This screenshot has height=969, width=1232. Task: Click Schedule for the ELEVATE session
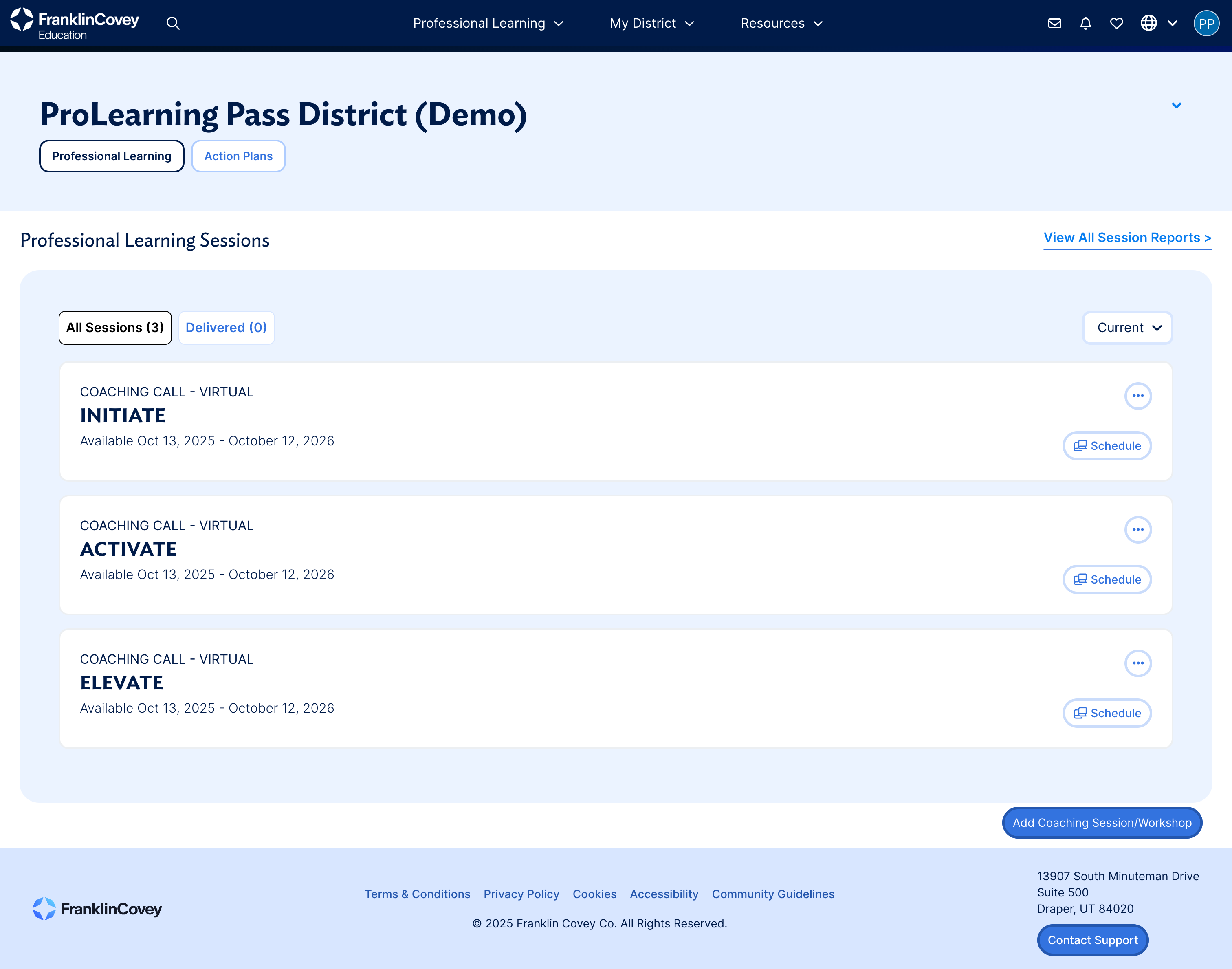click(x=1107, y=713)
